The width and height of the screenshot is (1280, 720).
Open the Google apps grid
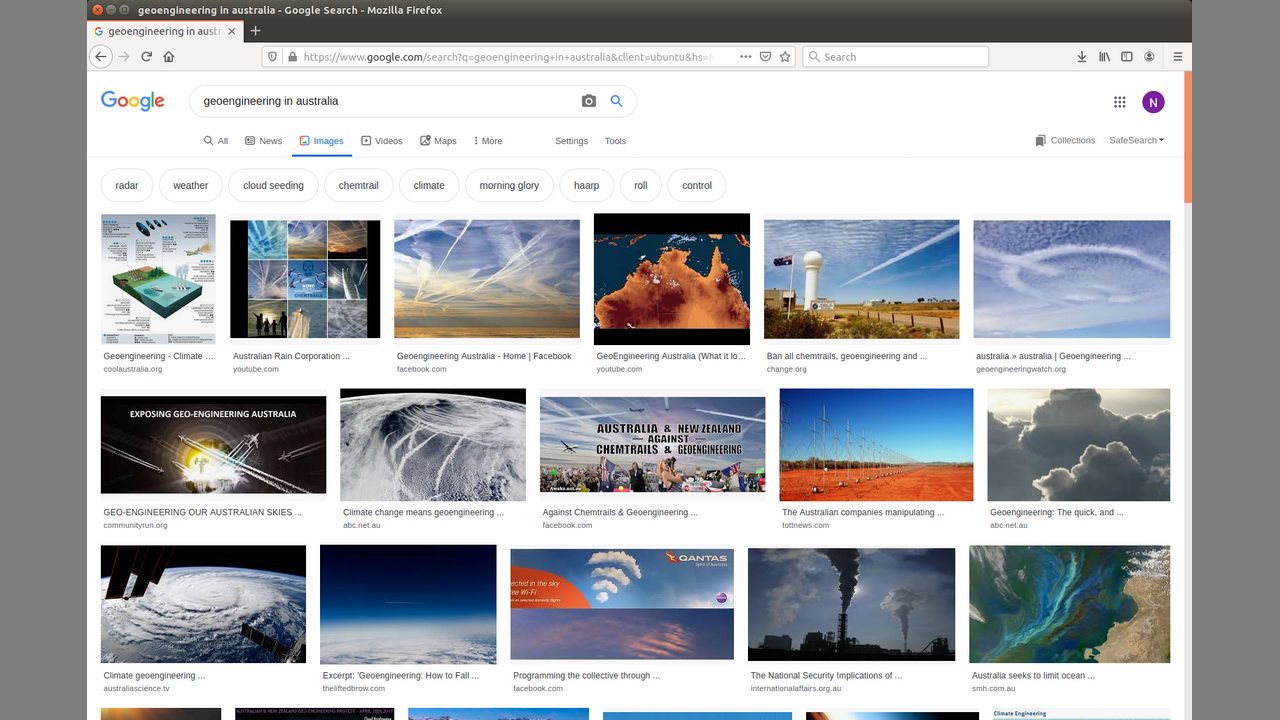tap(1120, 102)
